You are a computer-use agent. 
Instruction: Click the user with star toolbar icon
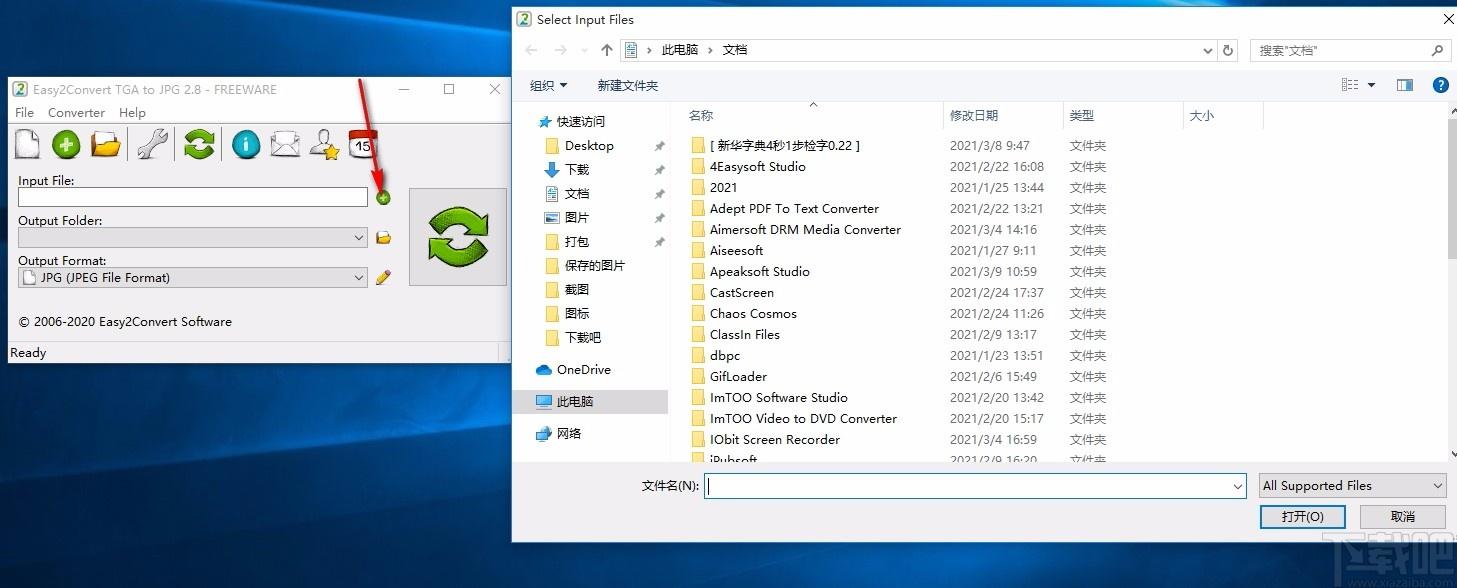click(324, 145)
